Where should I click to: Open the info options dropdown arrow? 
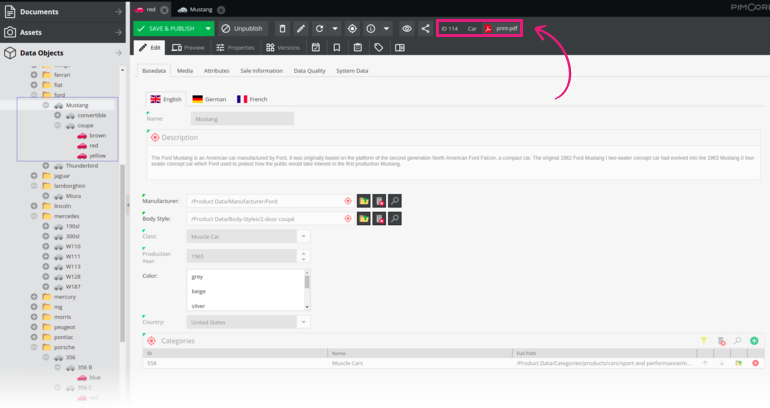[386, 28]
